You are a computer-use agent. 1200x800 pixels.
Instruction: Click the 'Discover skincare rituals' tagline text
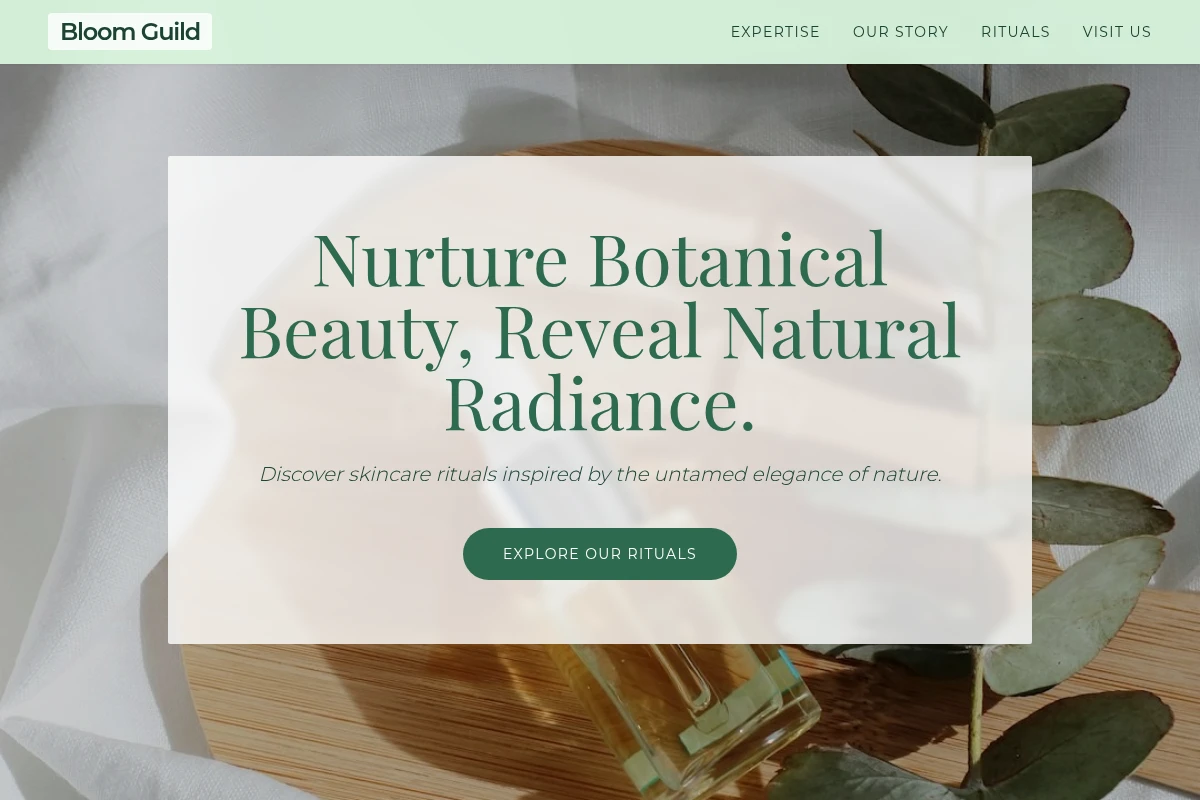click(600, 474)
